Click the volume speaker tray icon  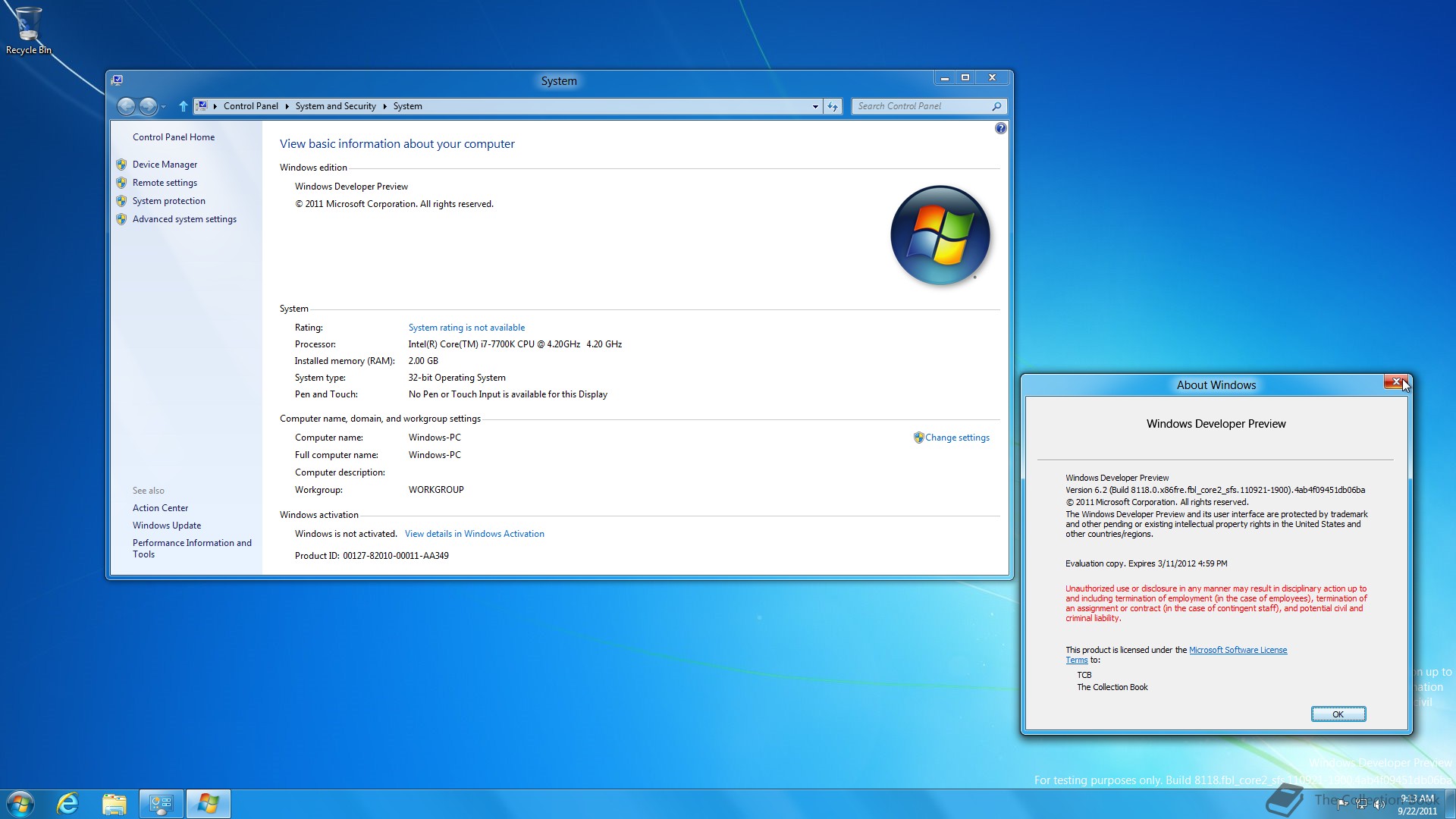coord(1379,805)
